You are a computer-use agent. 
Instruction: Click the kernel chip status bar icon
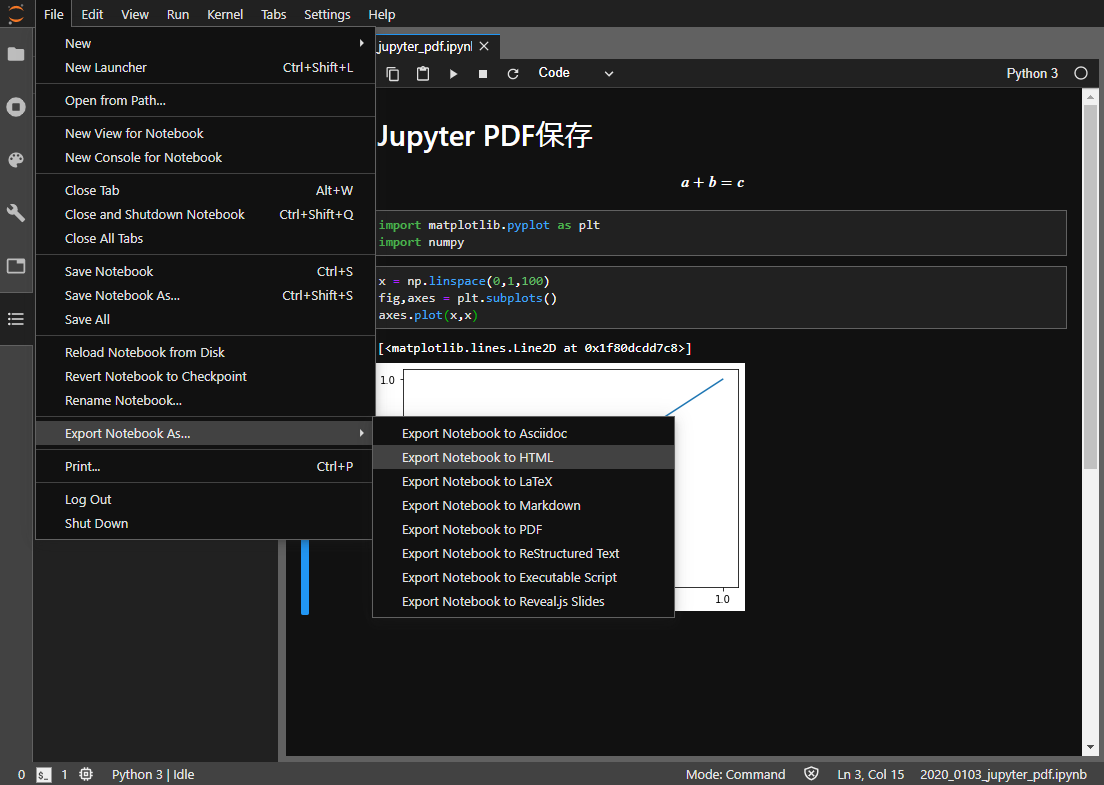tap(86, 774)
